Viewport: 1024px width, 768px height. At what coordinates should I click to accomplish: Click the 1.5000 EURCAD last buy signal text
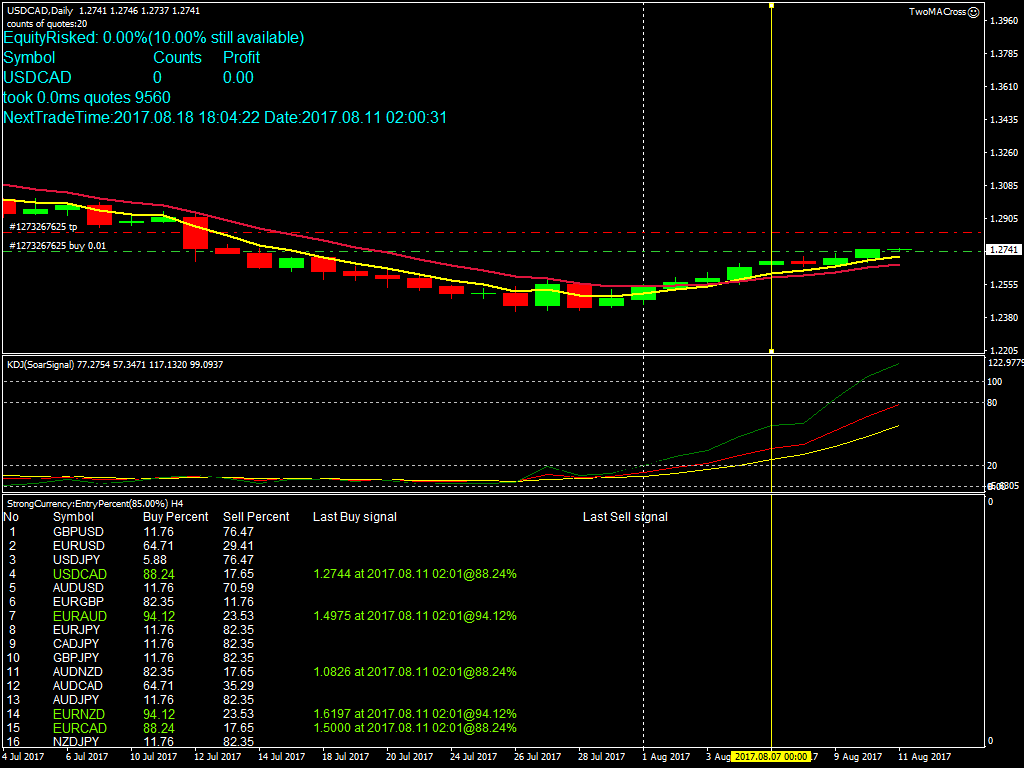pyautogui.click(x=415, y=728)
